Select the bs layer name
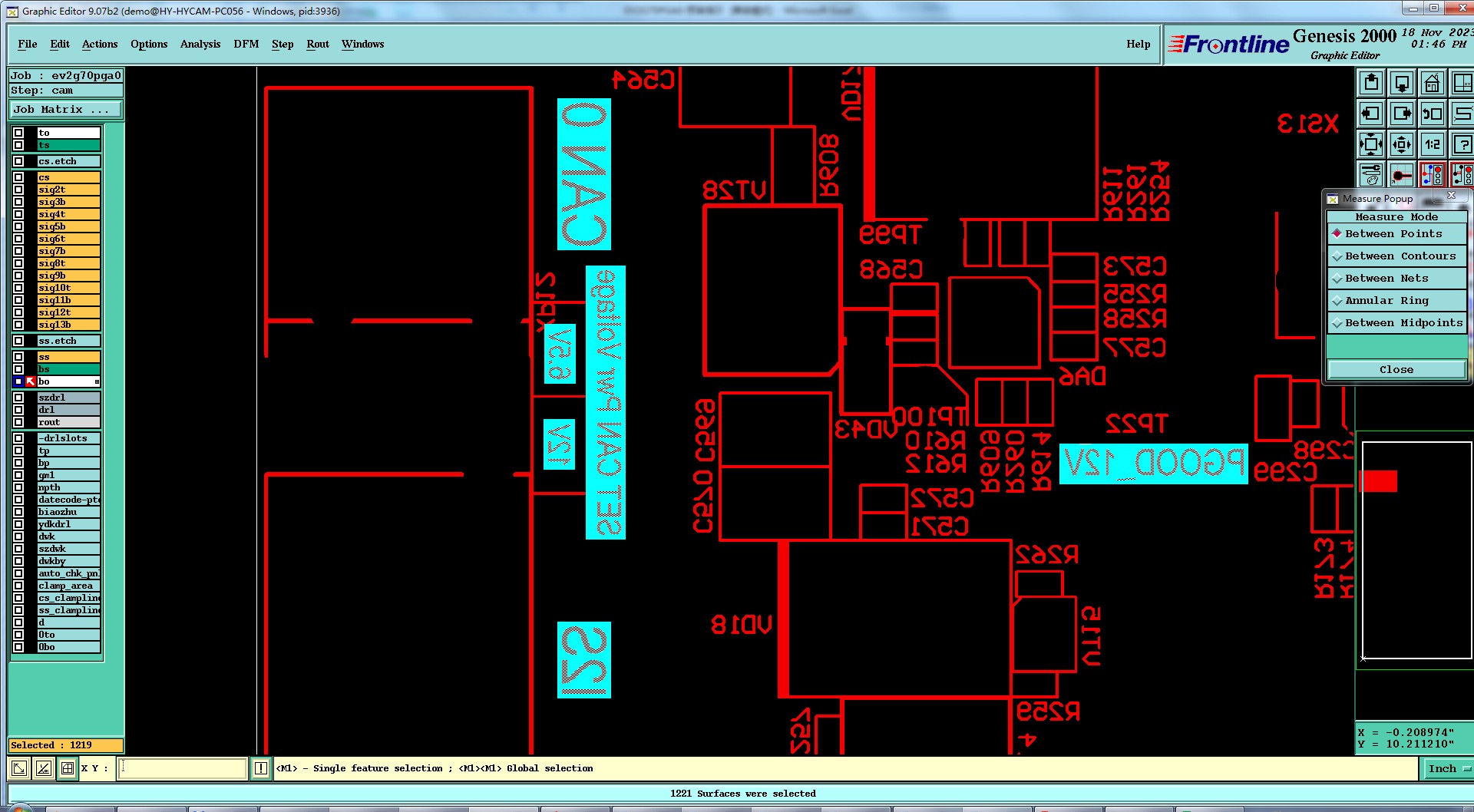 pyautogui.click(x=68, y=369)
